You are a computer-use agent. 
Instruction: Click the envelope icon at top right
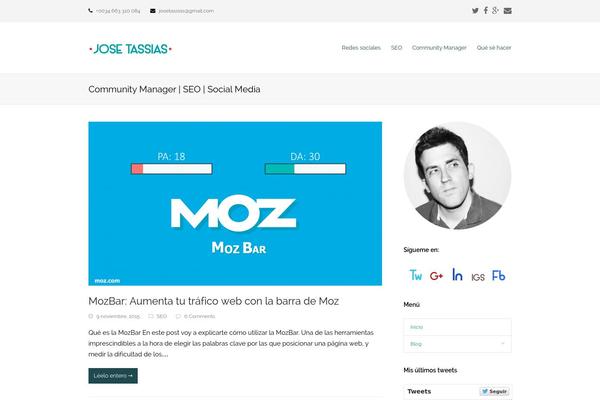pos(507,11)
